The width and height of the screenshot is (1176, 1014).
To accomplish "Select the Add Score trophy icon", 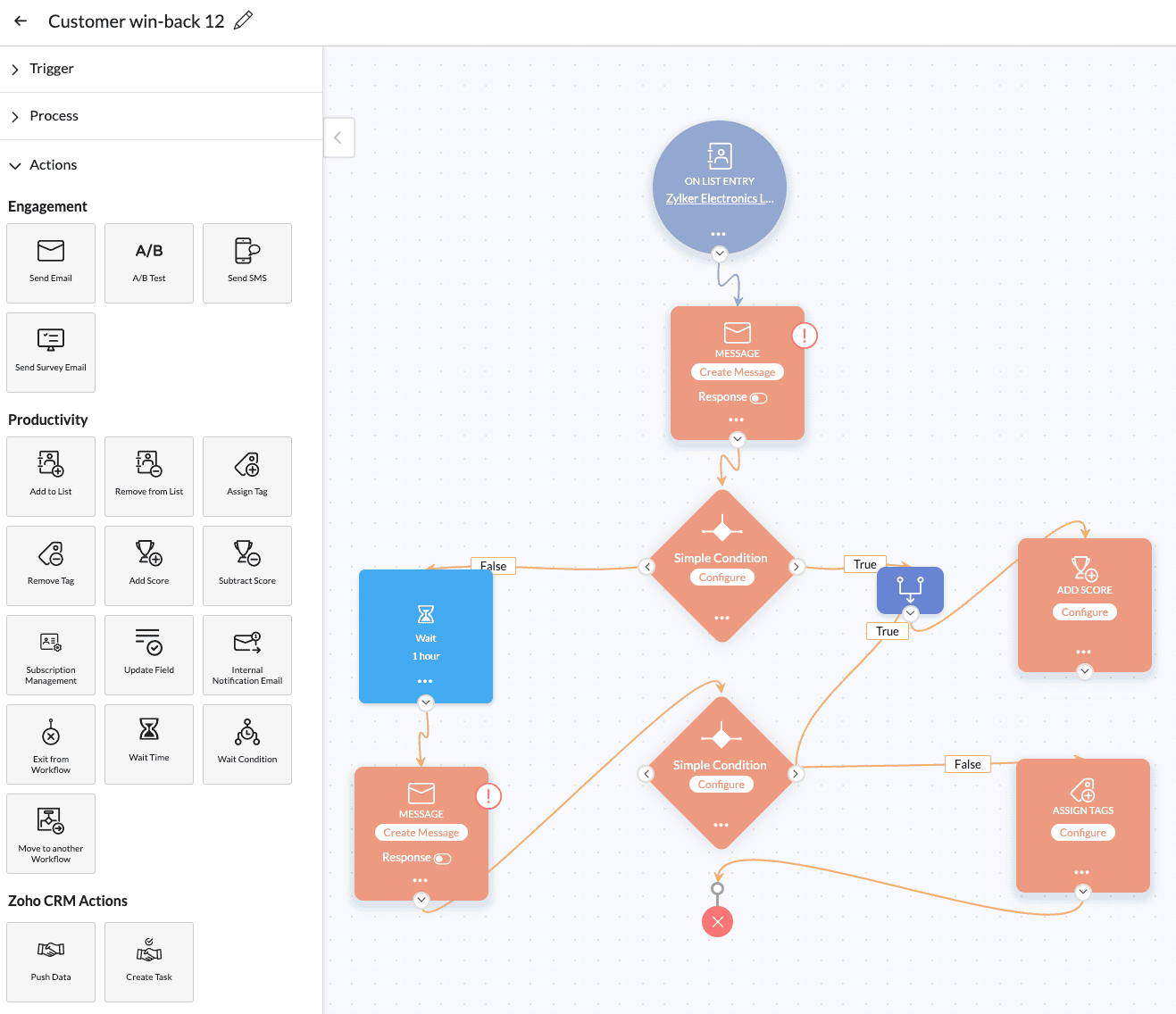I will pos(149,553).
